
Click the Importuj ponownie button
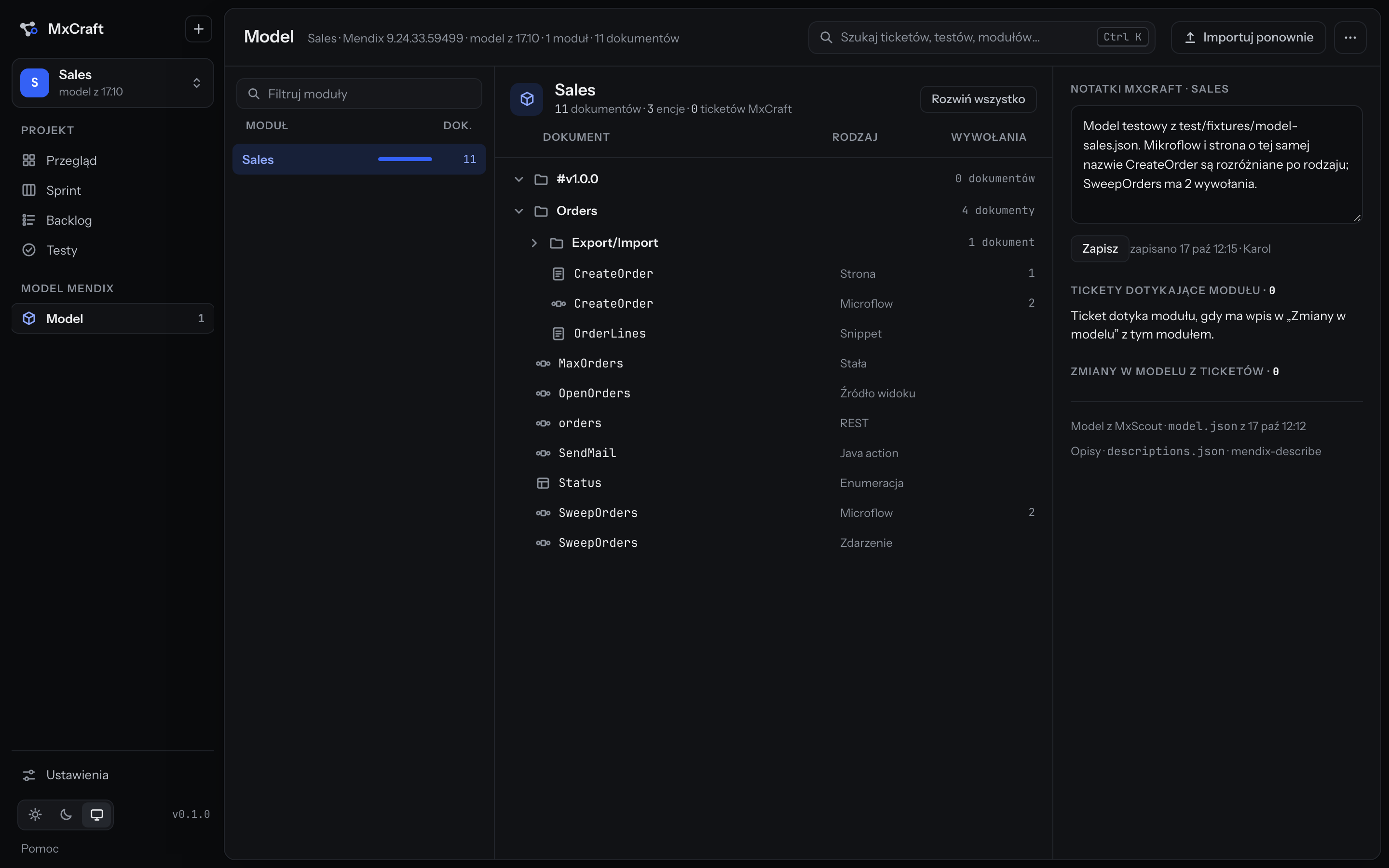[x=1248, y=37]
